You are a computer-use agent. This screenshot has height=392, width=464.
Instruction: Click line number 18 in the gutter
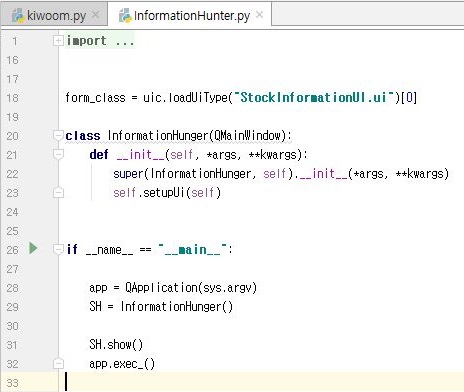click(x=12, y=98)
